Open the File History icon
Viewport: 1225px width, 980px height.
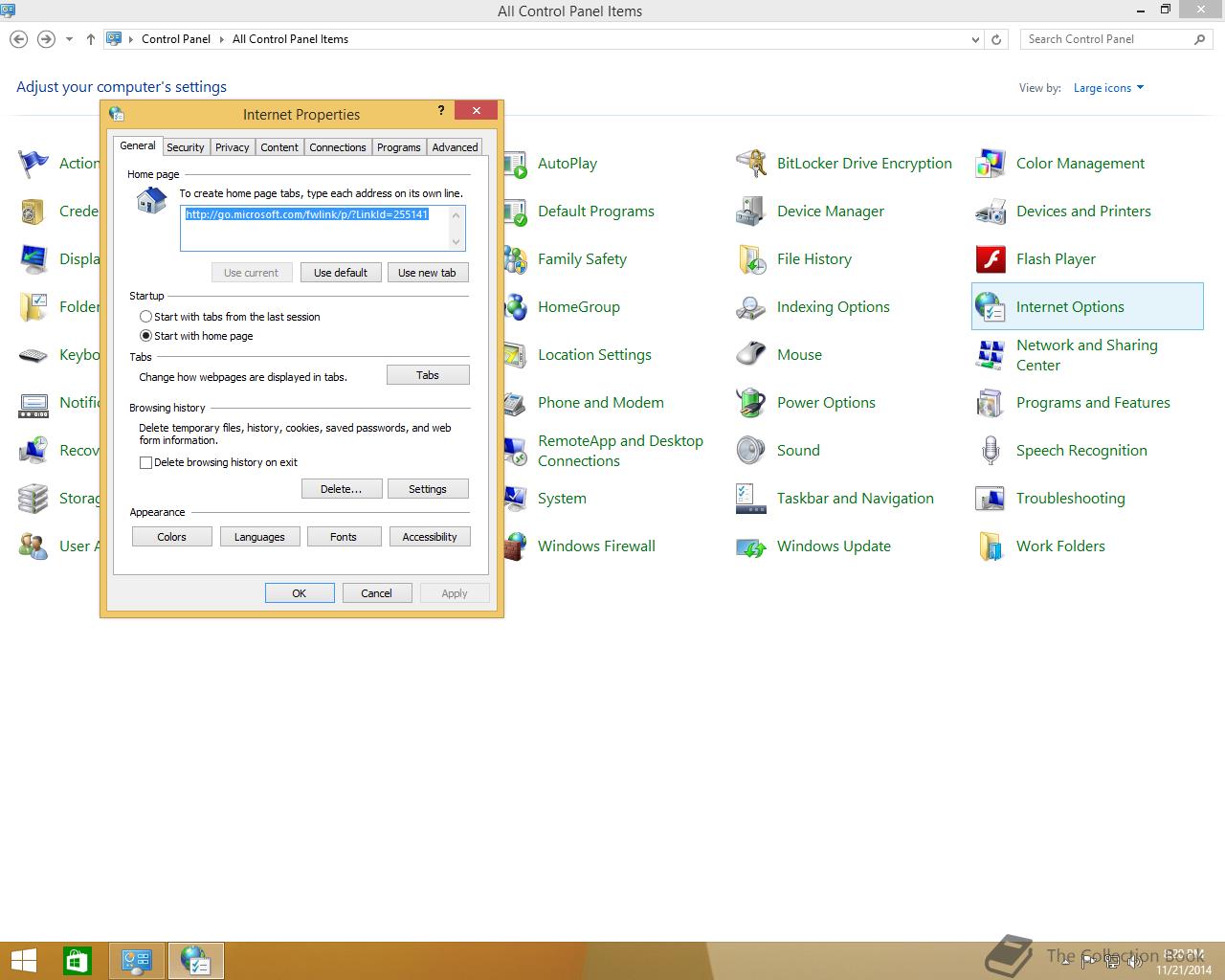(x=750, y=259)
